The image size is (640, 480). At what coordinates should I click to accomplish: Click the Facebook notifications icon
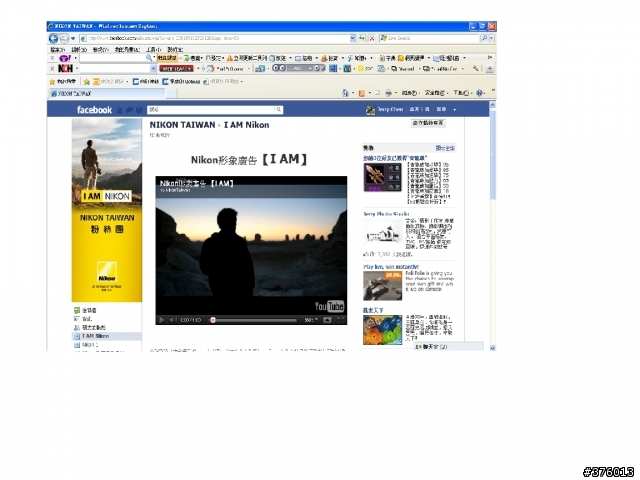point(139,110)
